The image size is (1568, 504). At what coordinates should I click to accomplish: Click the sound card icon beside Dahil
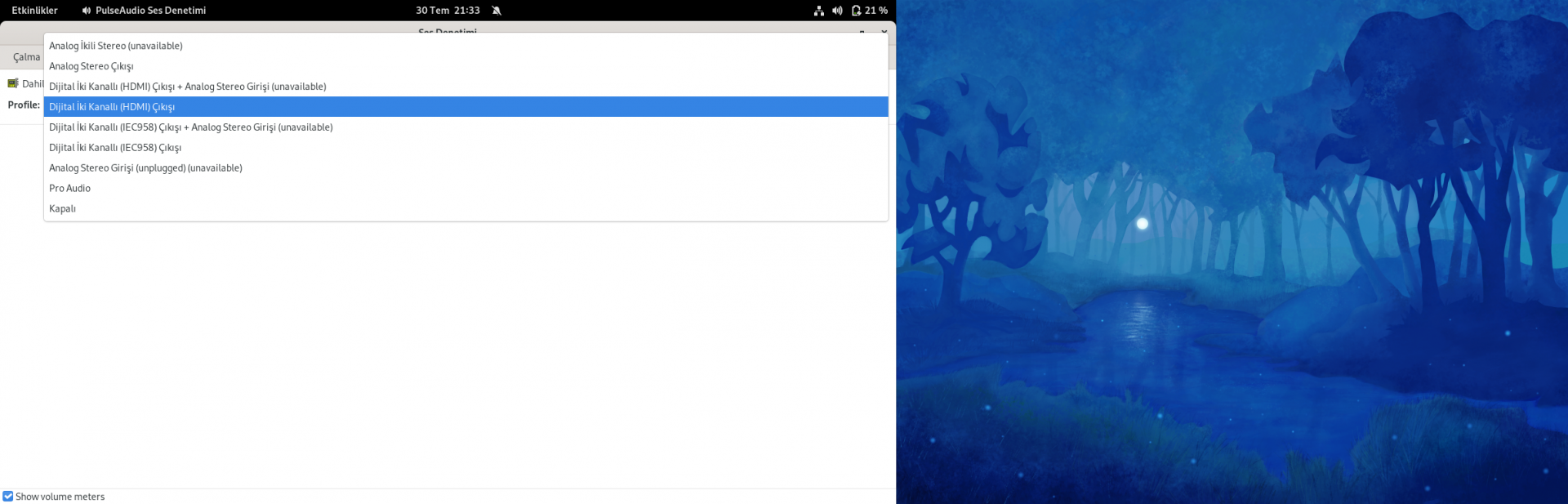pyautogui.click(x=13, y=83)
